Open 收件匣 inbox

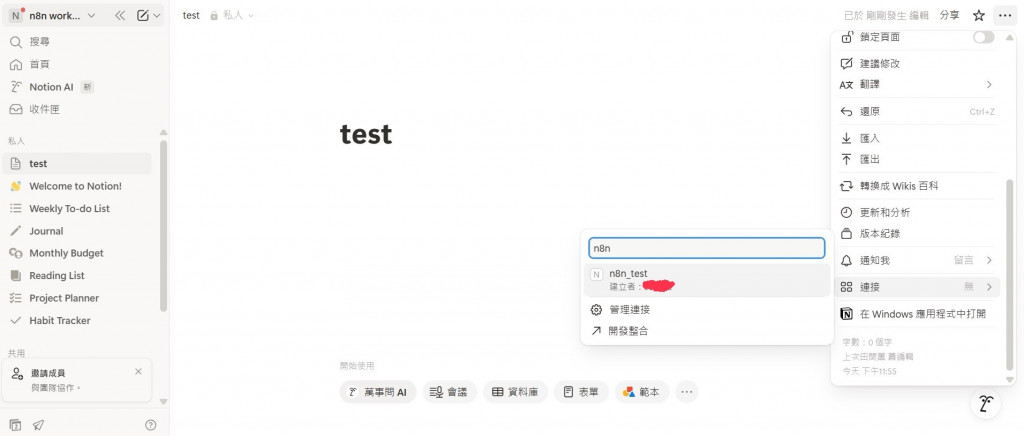[77, 109]
